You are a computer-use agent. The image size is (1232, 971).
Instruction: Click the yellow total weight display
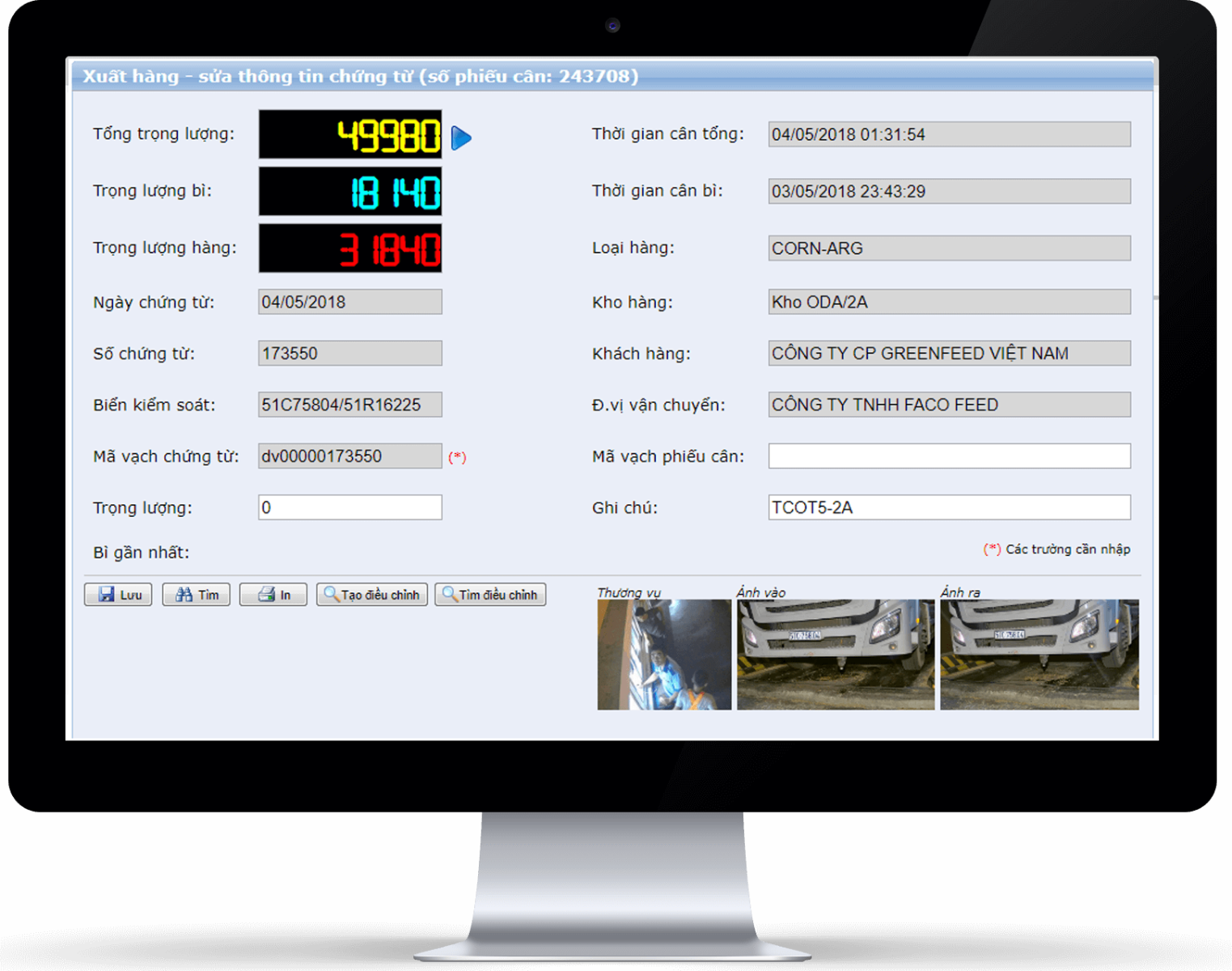(x=350, y=134)
